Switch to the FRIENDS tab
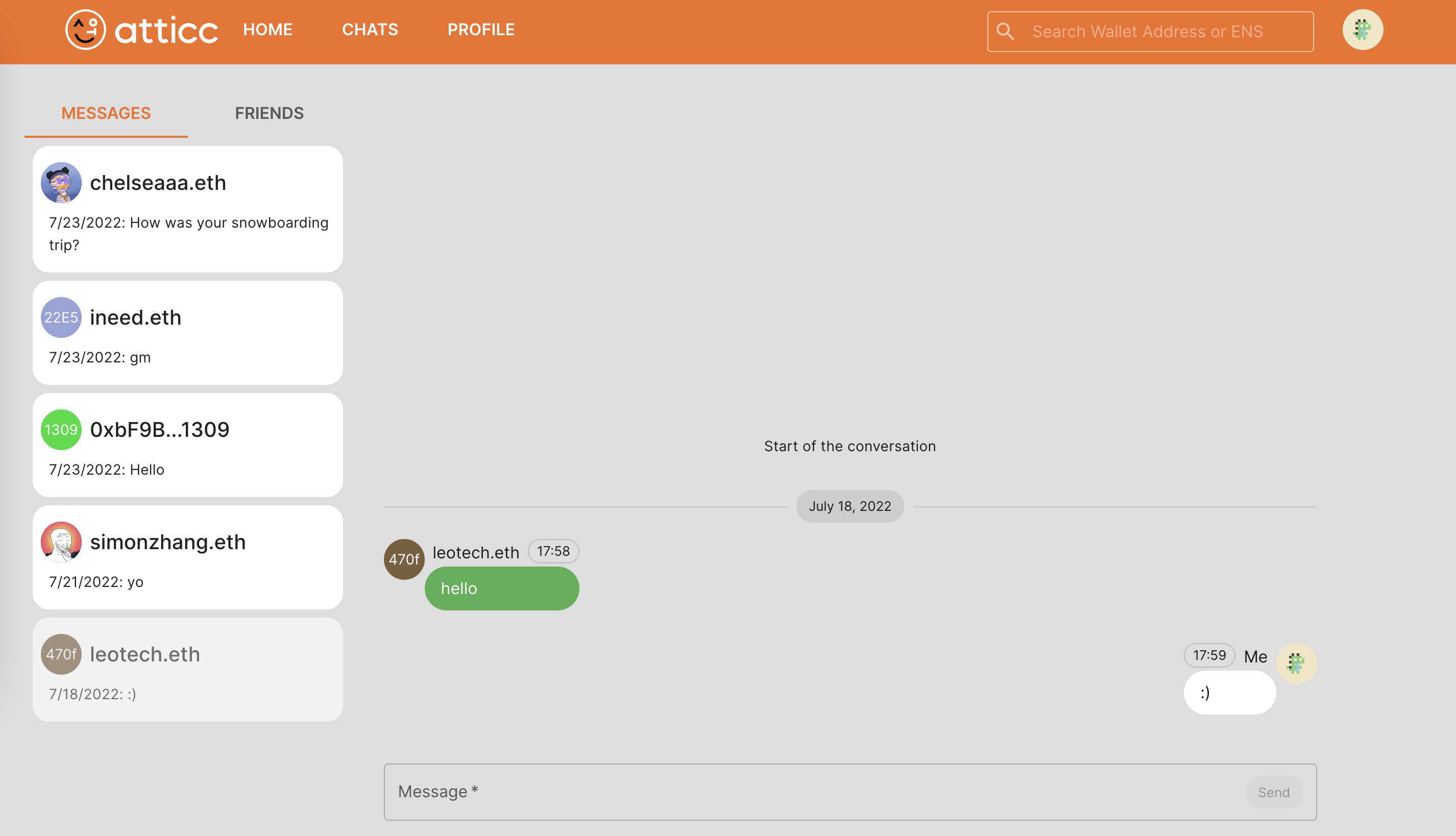The image size is (1456, 836). coord(269,113)
